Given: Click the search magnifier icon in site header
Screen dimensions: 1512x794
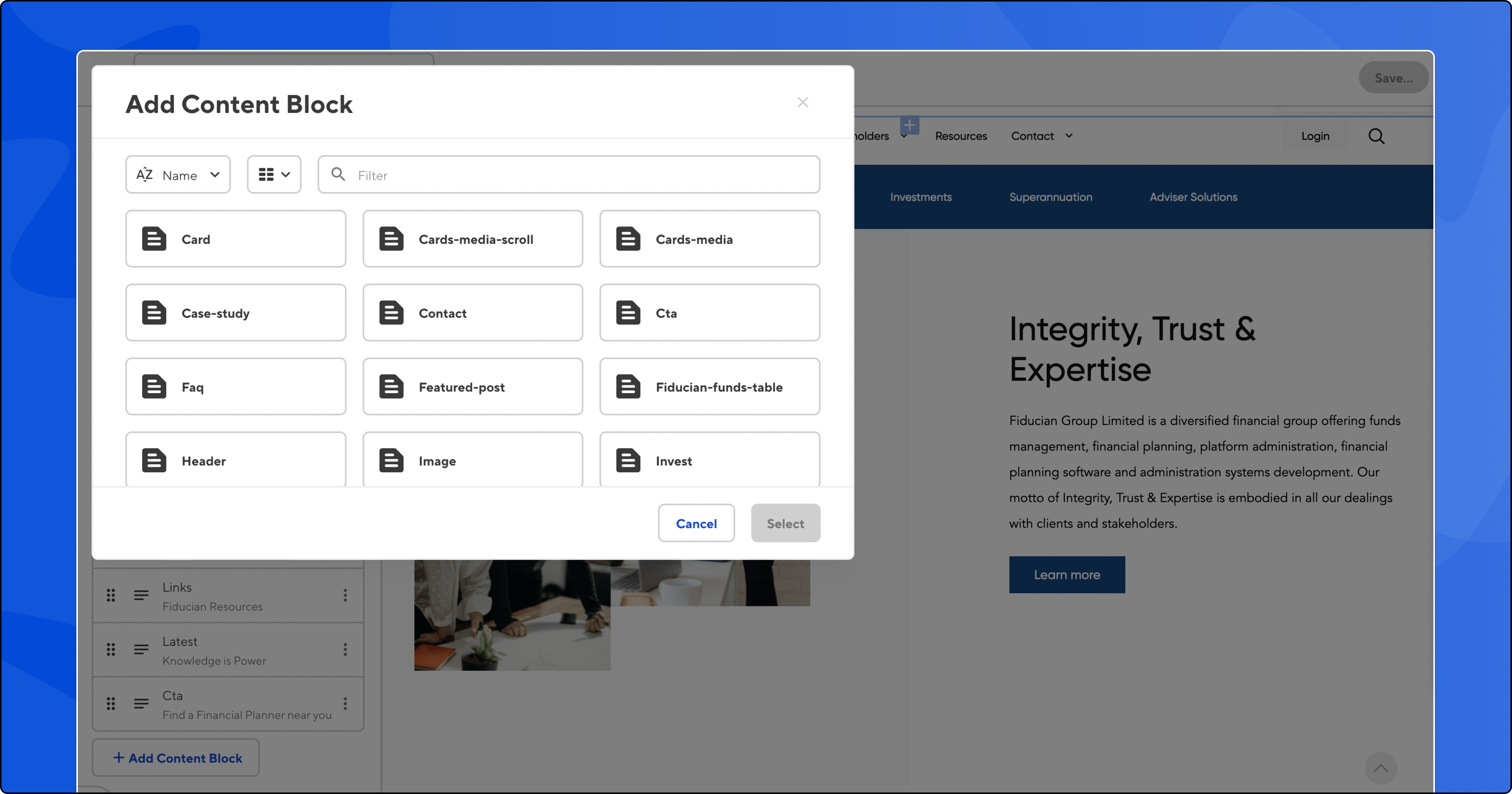Looking at the screenshot, I should click(x=1376, y=136).
